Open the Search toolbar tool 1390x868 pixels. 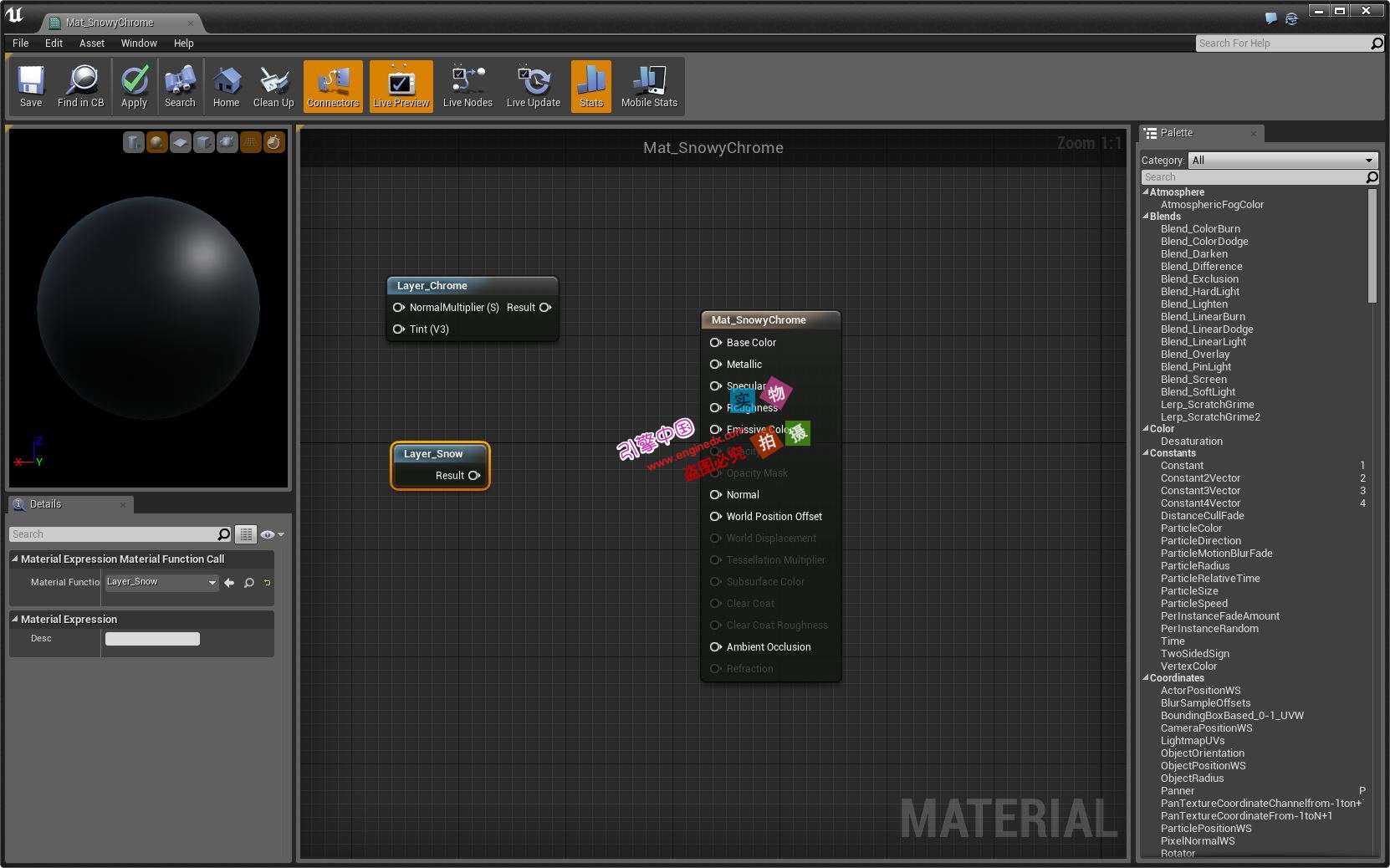[x=180, y=86]
